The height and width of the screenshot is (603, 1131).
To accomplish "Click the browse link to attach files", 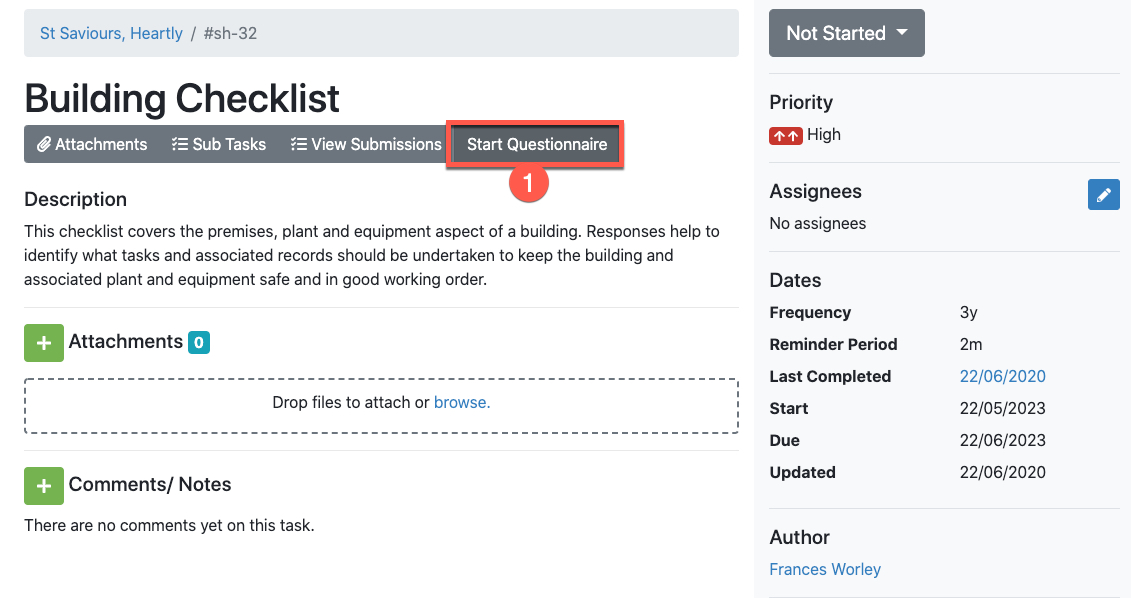I will [462, 403].
